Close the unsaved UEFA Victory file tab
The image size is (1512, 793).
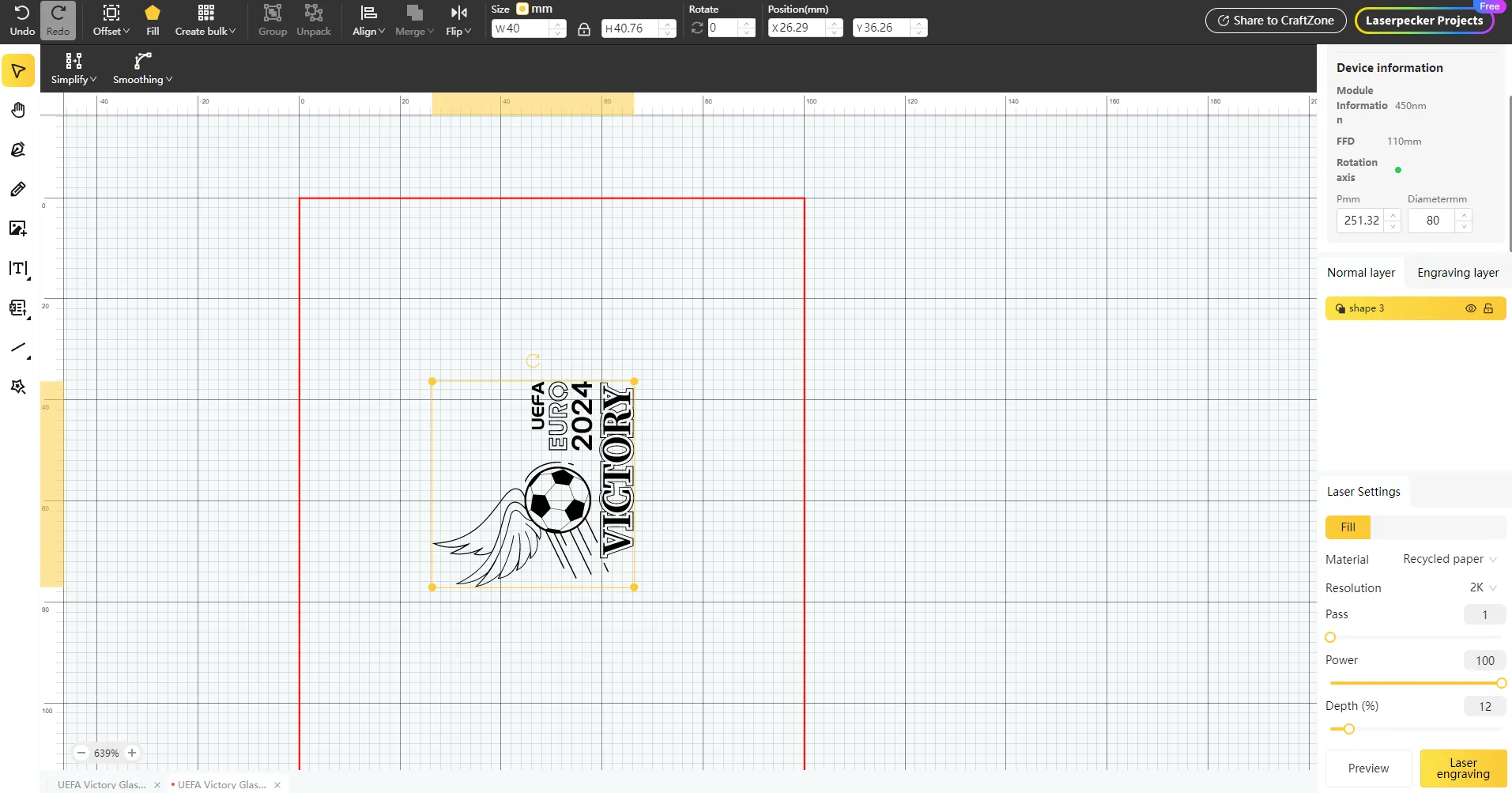coord(277,785)
